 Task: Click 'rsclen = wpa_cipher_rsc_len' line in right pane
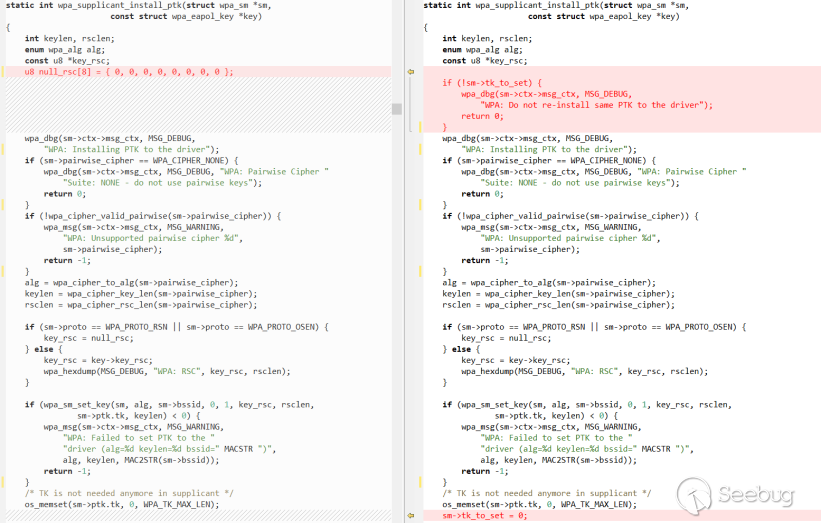point(558,304)
